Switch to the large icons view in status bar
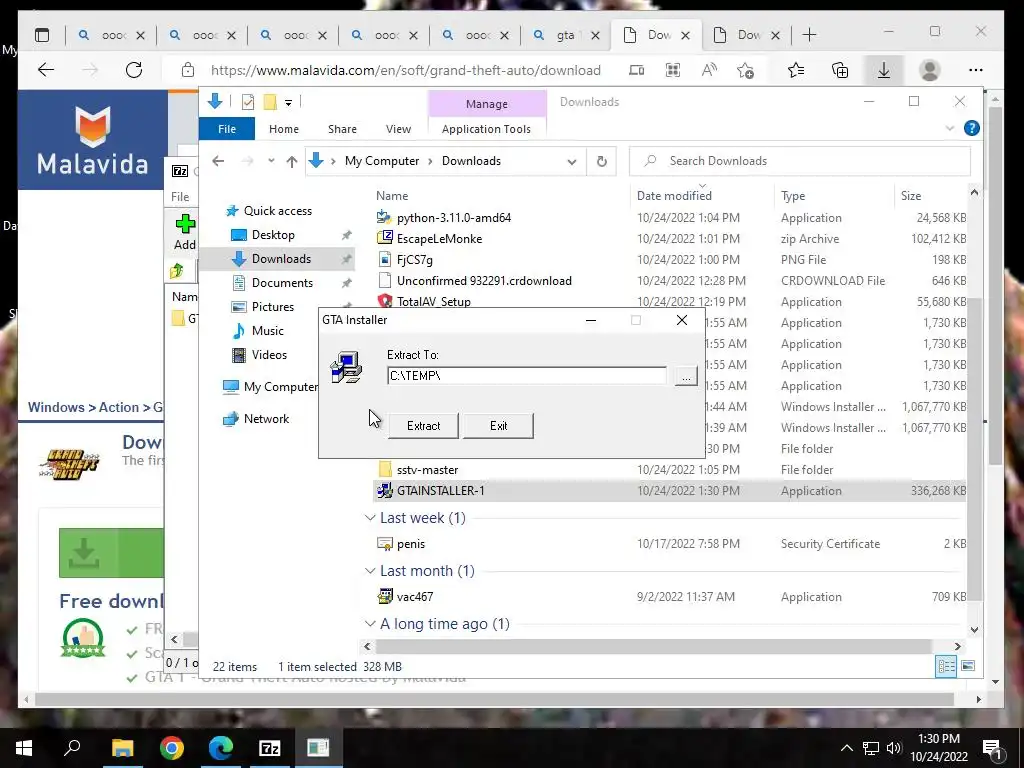 pos(968,666)
